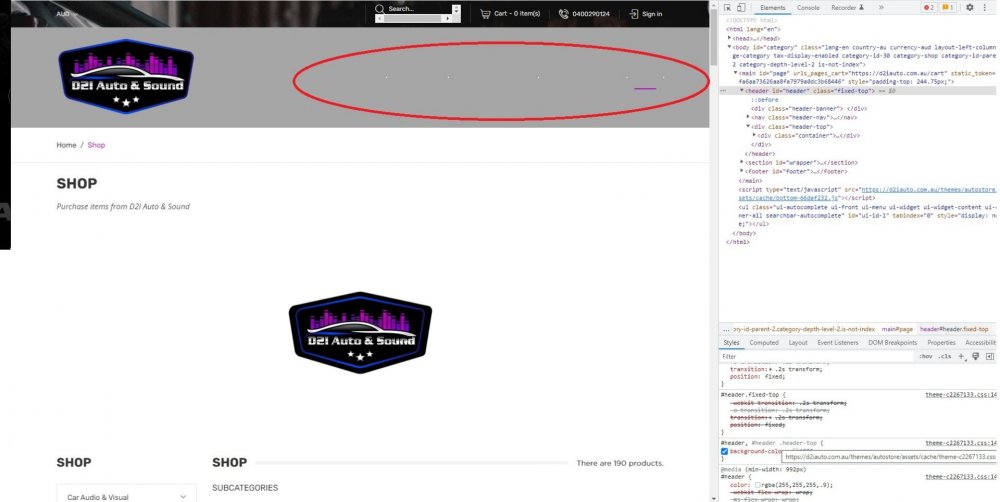Add a new style rule with plus icon
The height and width of the screenshot is (502, 1000).
[x=961, y=357]
